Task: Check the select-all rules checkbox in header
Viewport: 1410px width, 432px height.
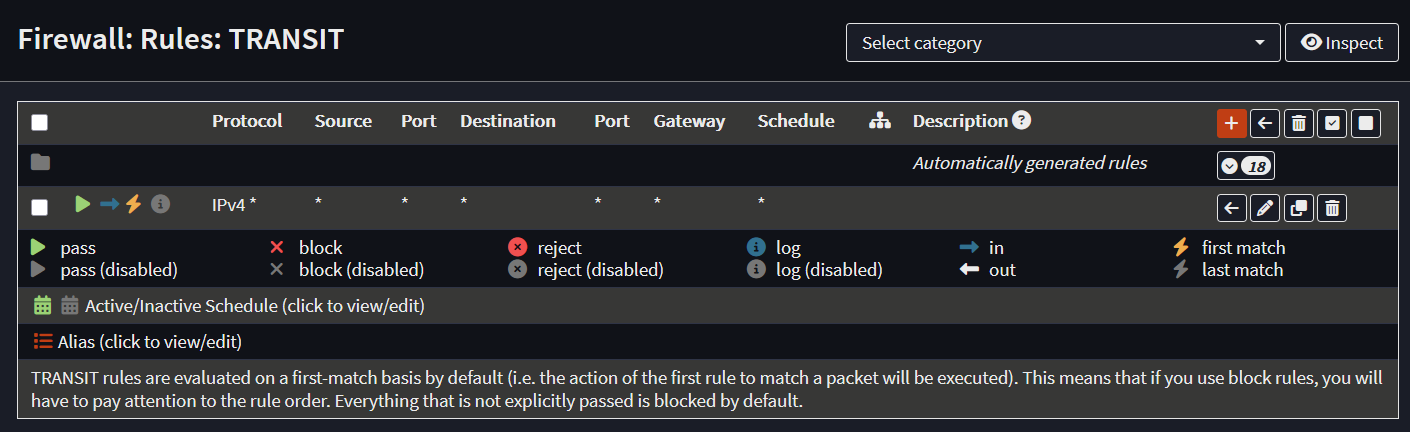Action: pos(39,123)
